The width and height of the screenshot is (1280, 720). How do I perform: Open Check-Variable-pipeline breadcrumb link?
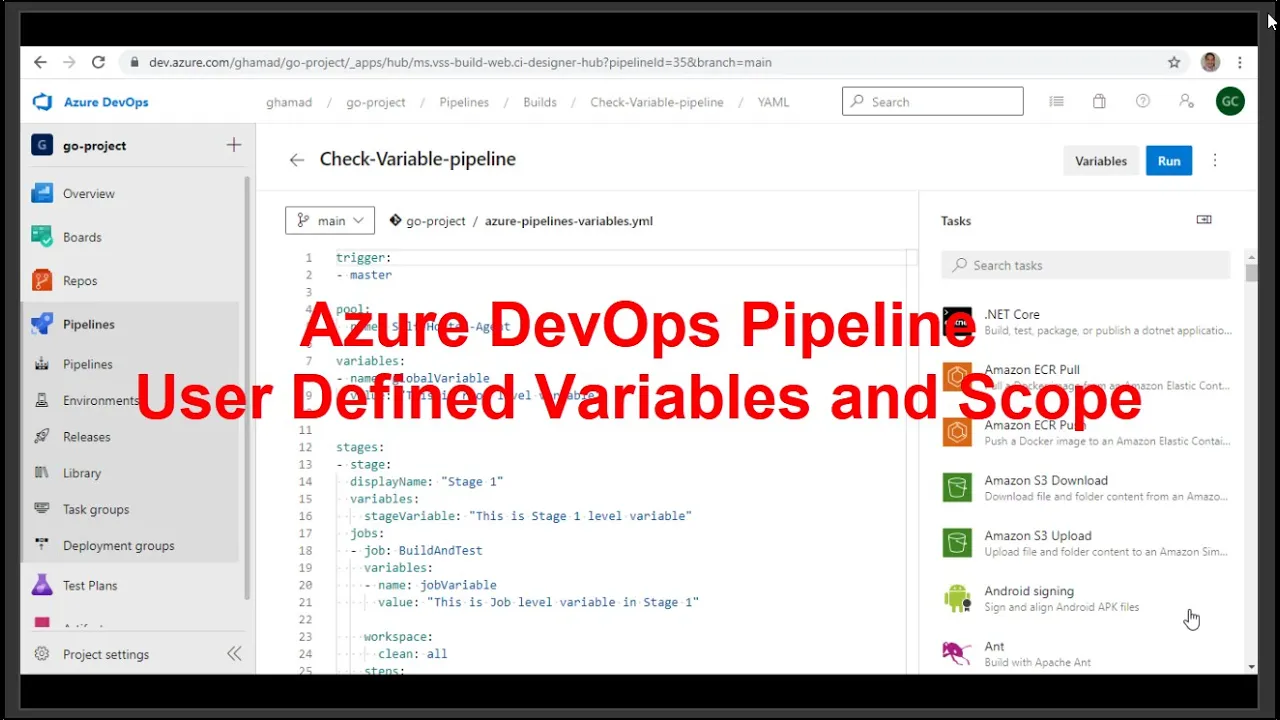tap(657, 102)
